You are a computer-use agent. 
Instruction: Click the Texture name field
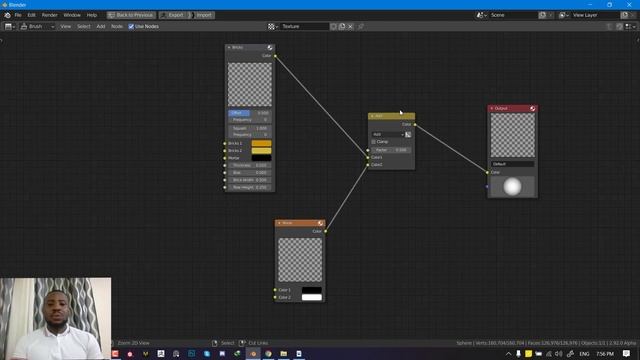point(304,27)
